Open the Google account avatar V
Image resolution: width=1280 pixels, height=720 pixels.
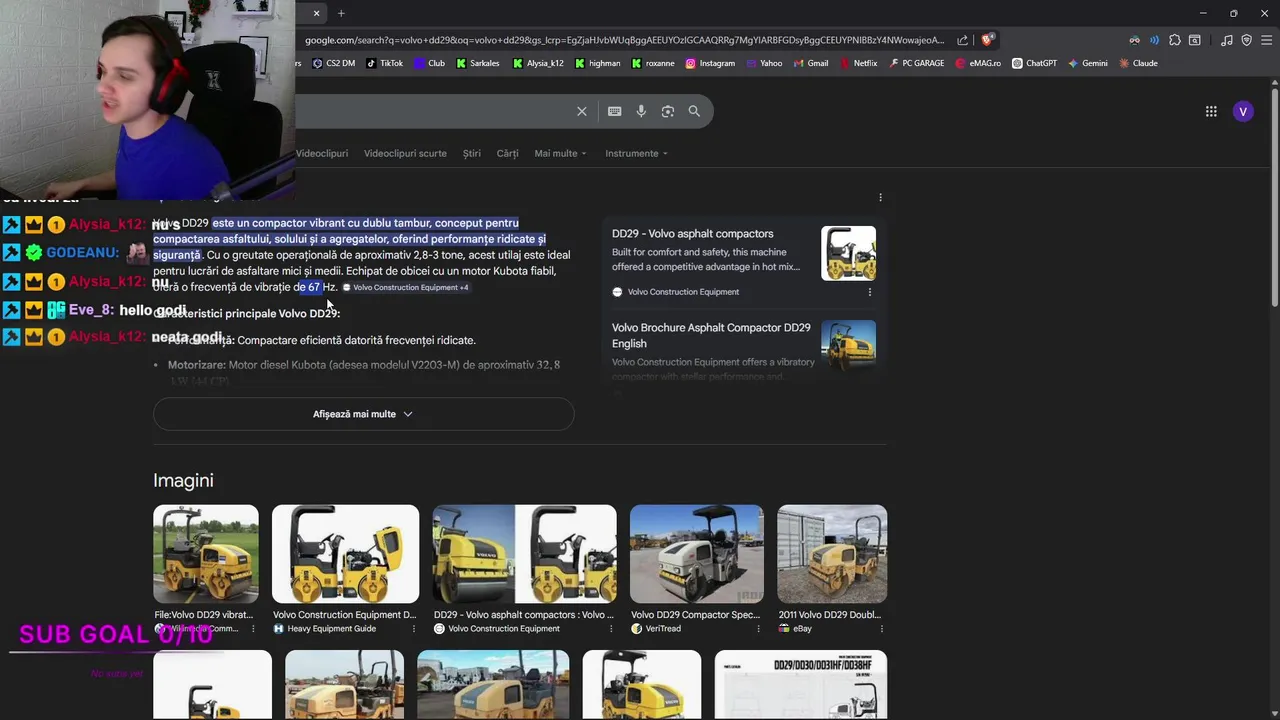pos(1243,111)
